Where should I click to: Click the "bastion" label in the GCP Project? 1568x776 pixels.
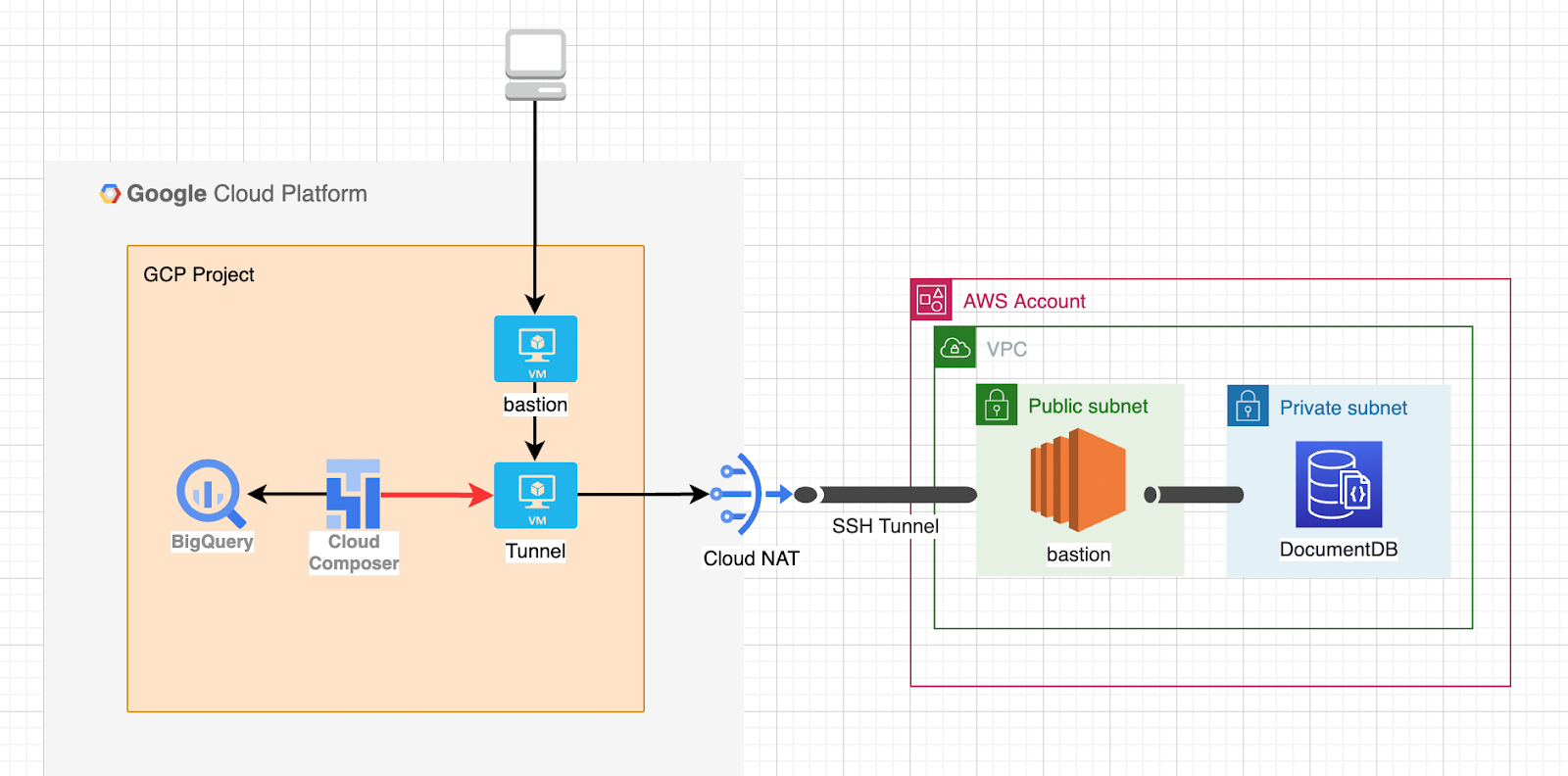click(535, 405)
